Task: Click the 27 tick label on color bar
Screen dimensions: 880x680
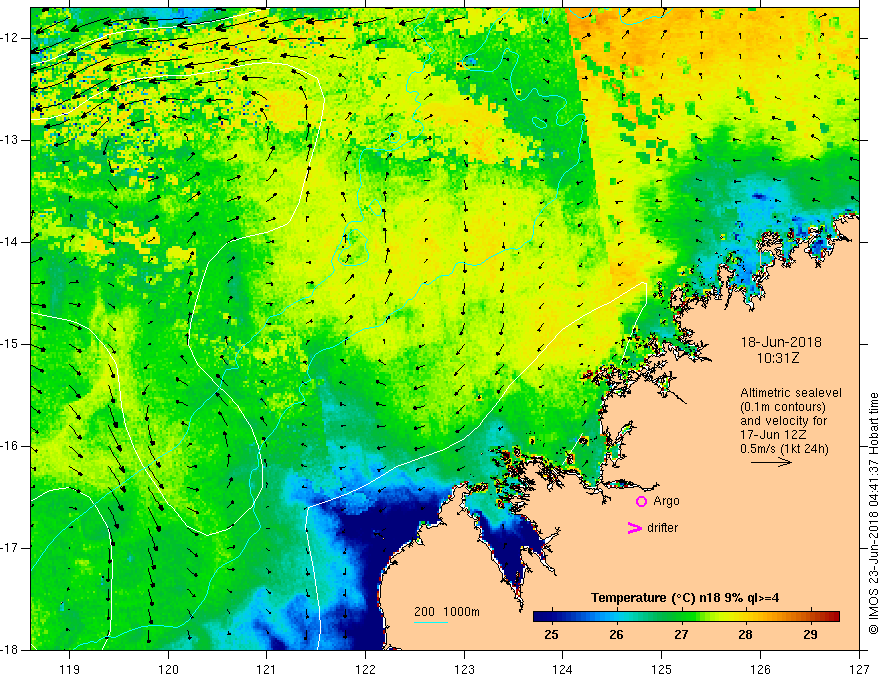Action: coord(681,635)
